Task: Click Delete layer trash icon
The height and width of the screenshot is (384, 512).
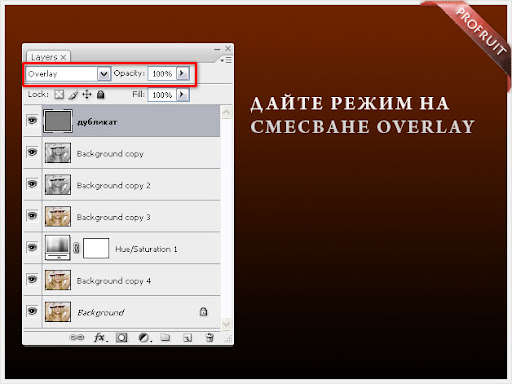Action: (209, 338)
